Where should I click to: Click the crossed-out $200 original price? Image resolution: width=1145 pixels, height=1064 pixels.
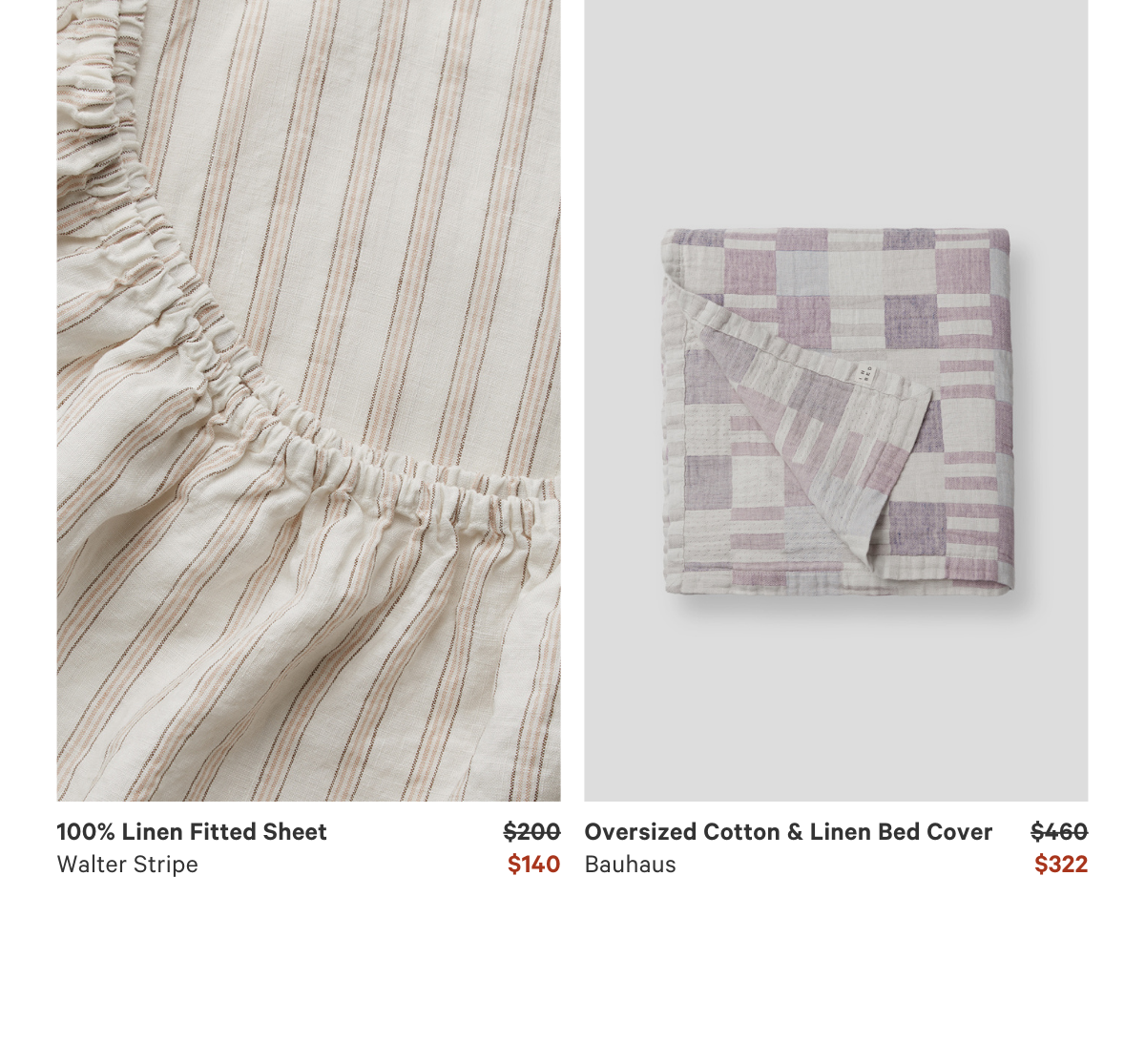(x=531, y=832)
